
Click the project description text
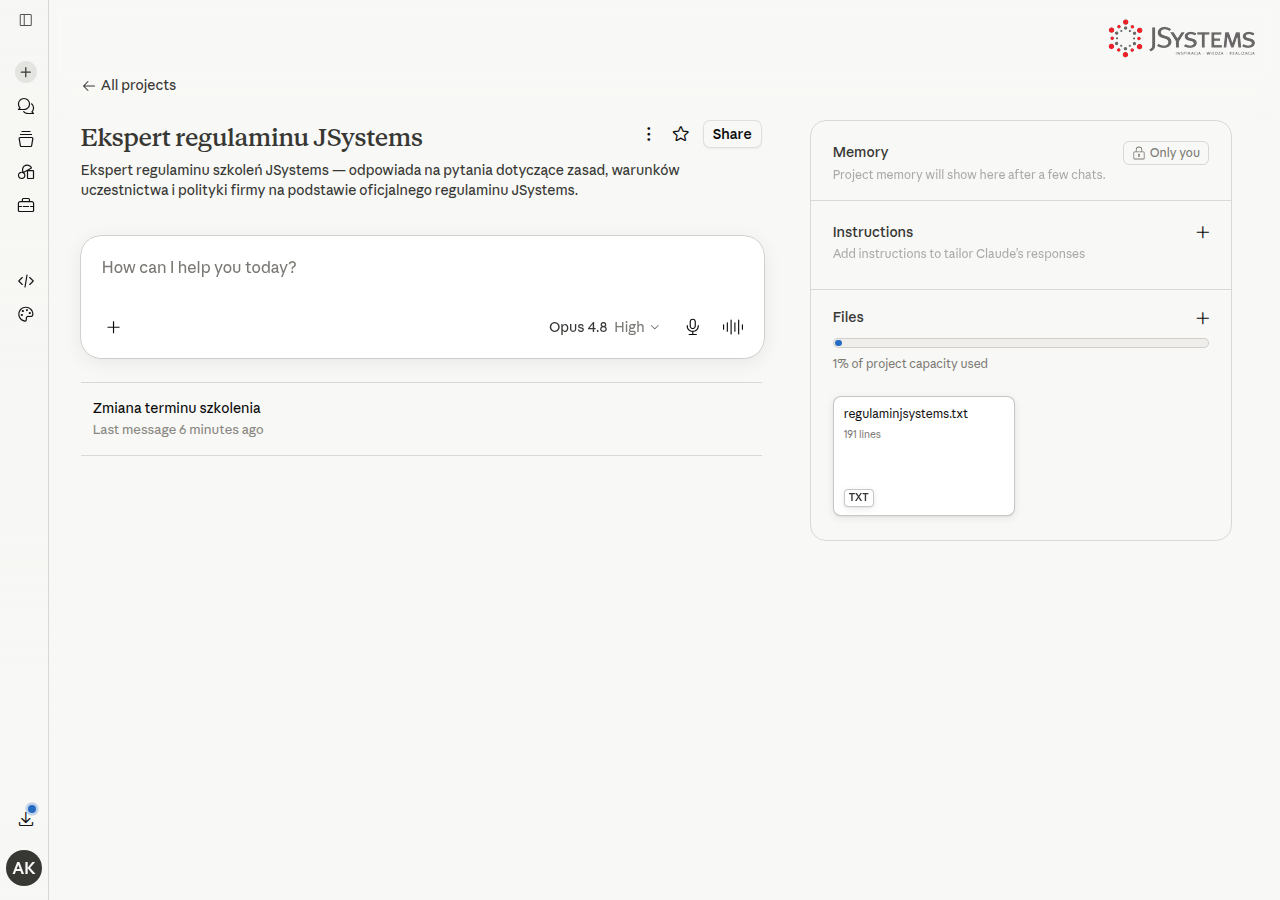click(x=380, y=180)
